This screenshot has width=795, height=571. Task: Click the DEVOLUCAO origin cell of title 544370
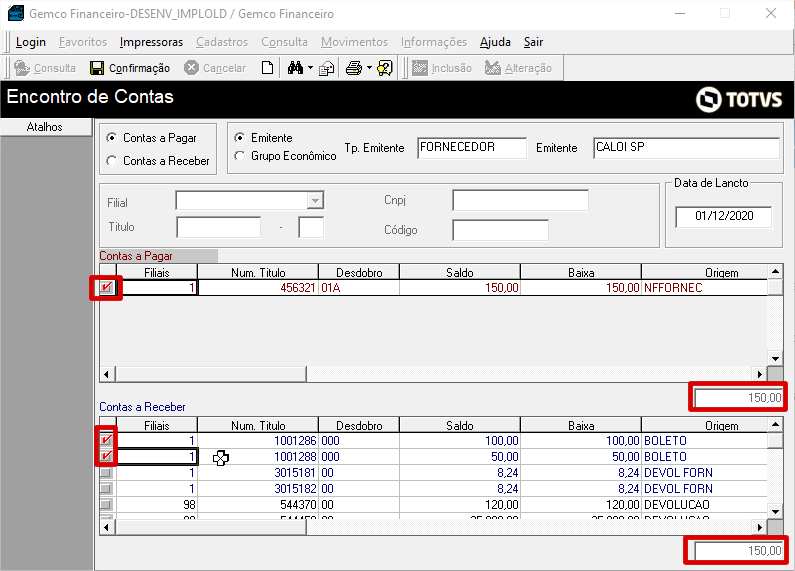point(705,505)
